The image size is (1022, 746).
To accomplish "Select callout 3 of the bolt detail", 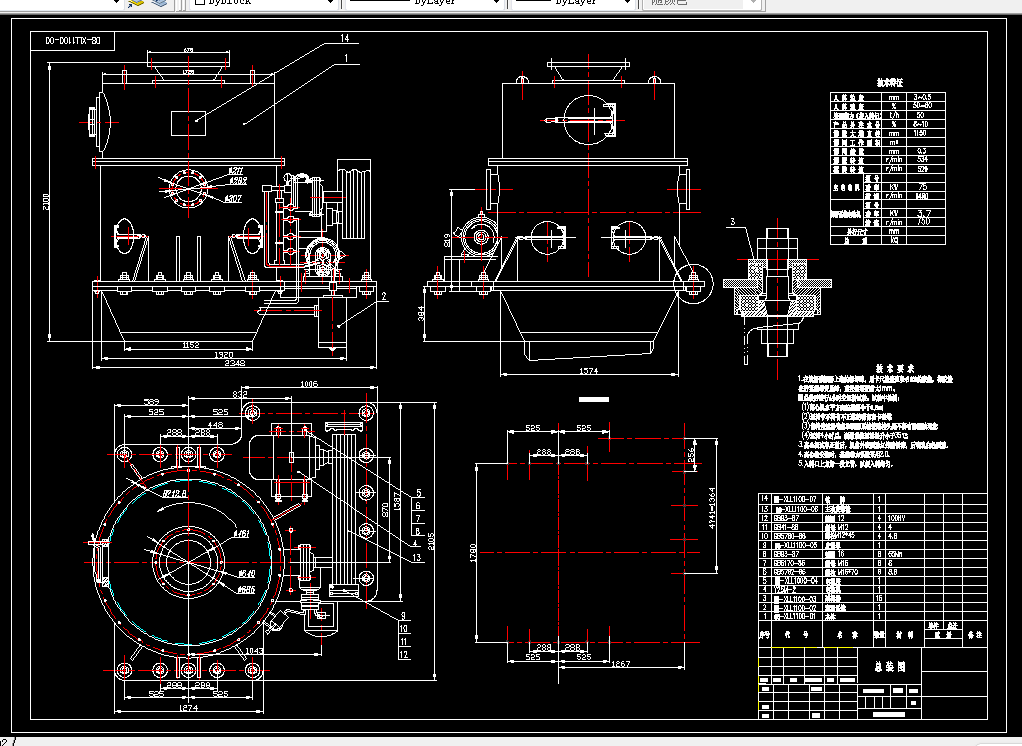I will (x=733, y=222).
